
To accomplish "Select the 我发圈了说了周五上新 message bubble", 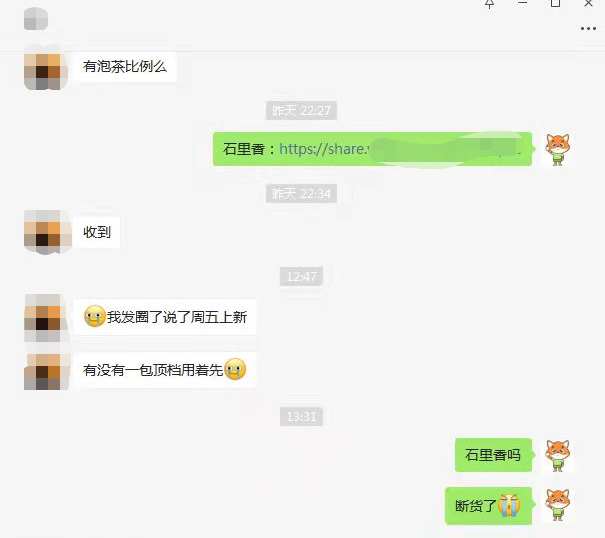I will tap(165, 317).
